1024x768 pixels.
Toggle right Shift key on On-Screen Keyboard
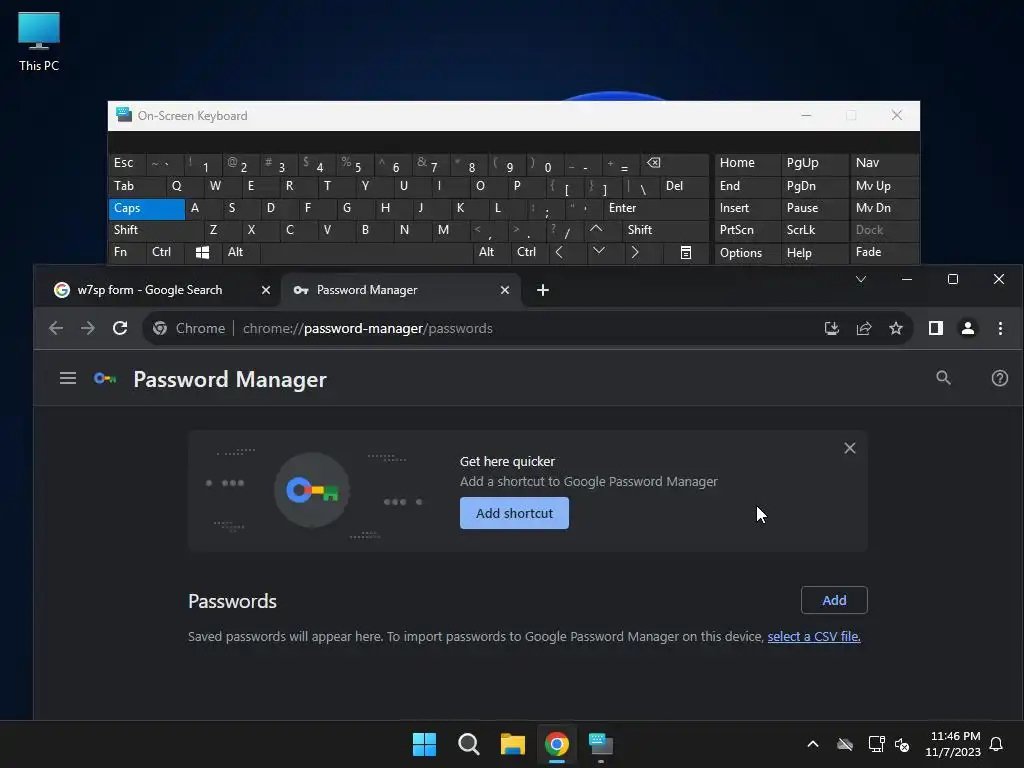pos(665,230)
